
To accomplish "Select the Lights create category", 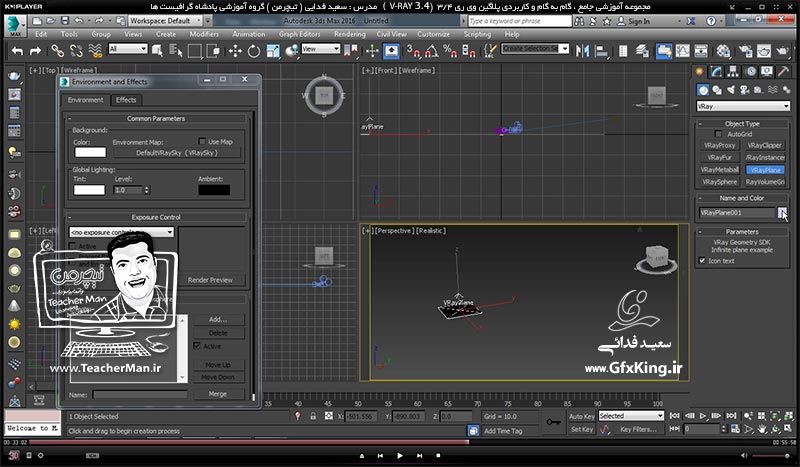I will point(731,90).
